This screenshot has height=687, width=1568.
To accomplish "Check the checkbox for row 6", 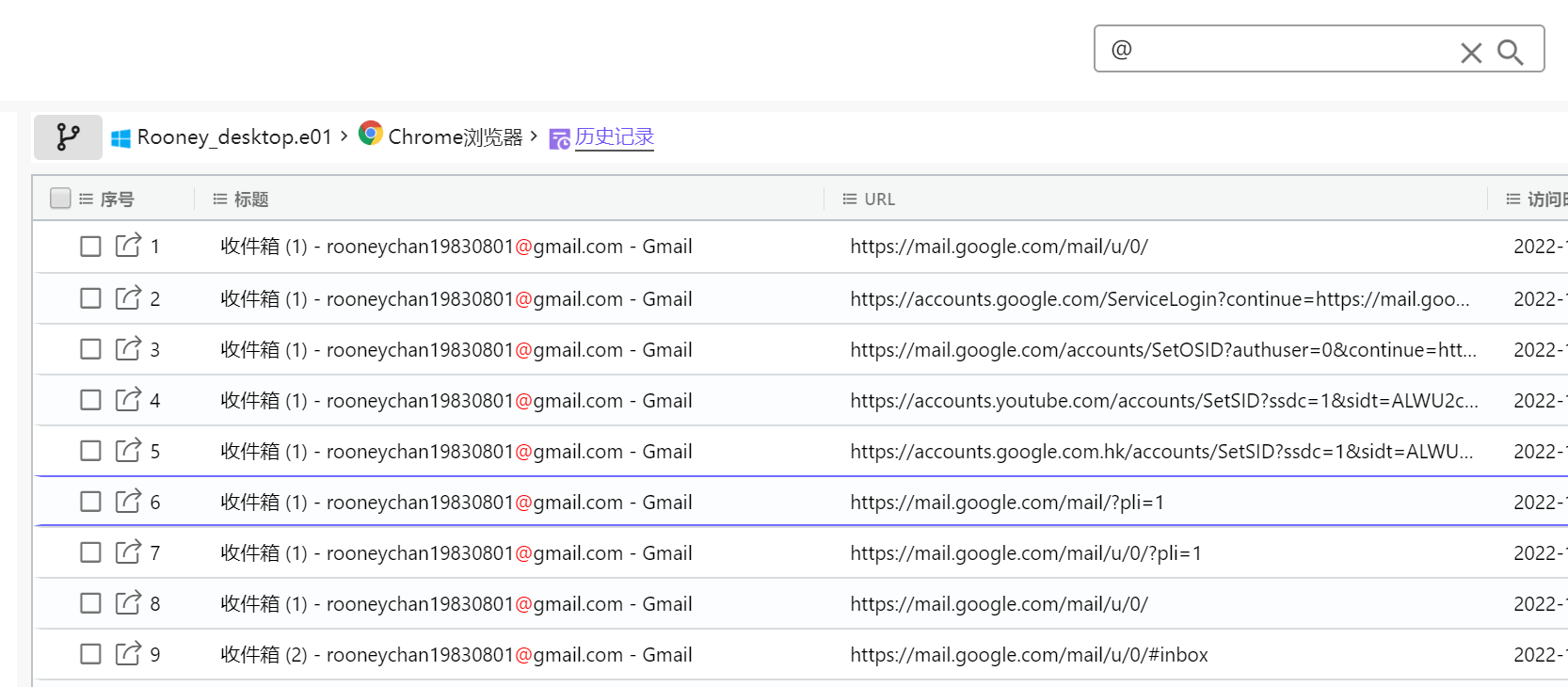I will (90, 502).
